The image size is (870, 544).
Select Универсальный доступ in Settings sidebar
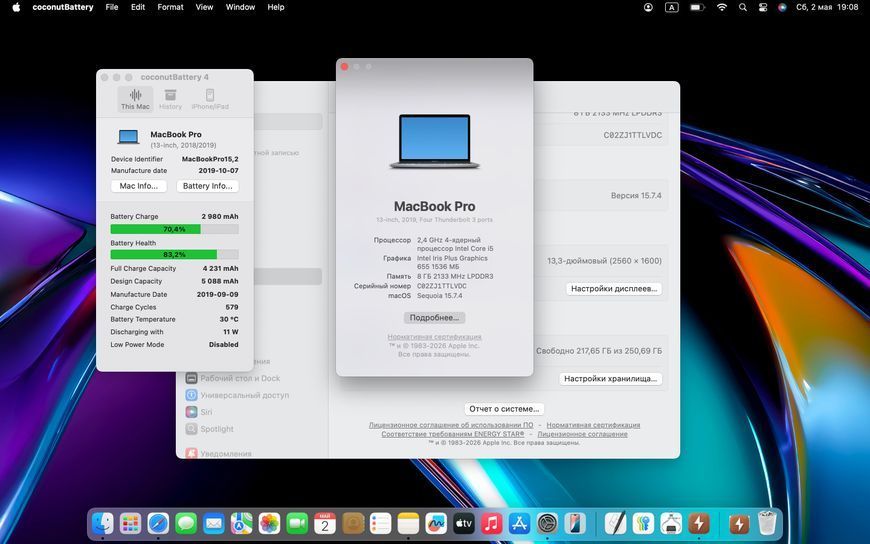(x=237, y=395)
